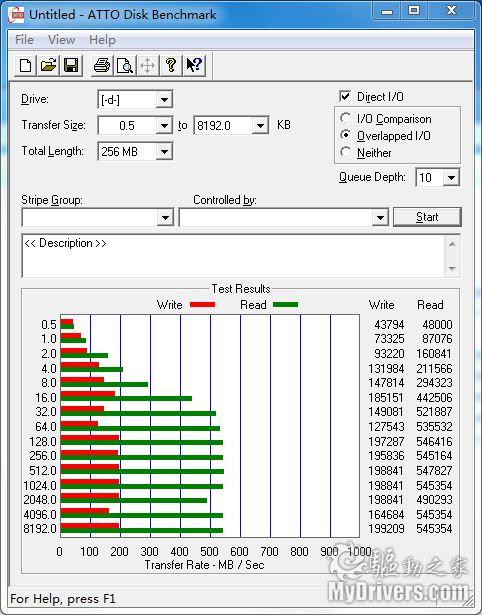Viewport: 482px width, 615px height.
Task: Click the four-arrow move toolbar icon
Action: point(147,65)
